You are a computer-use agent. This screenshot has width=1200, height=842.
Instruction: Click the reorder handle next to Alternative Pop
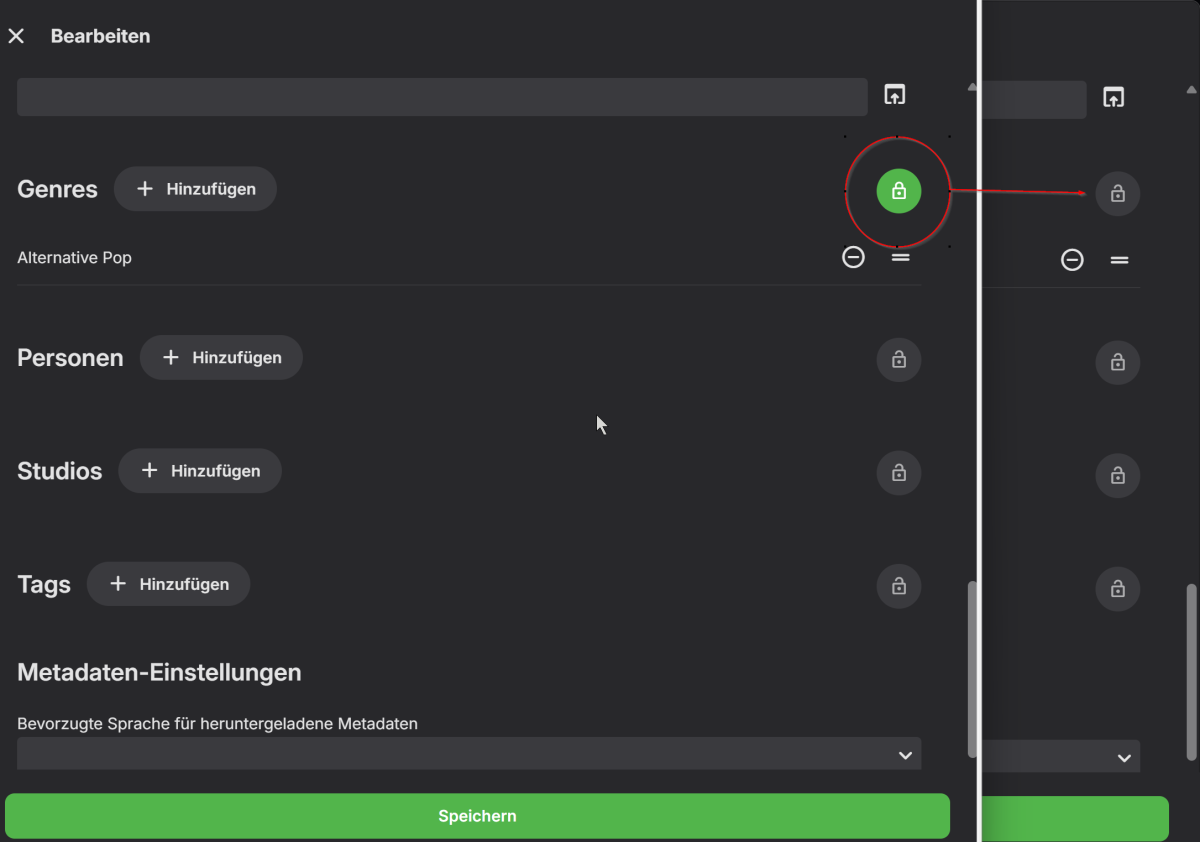(900, 257)
